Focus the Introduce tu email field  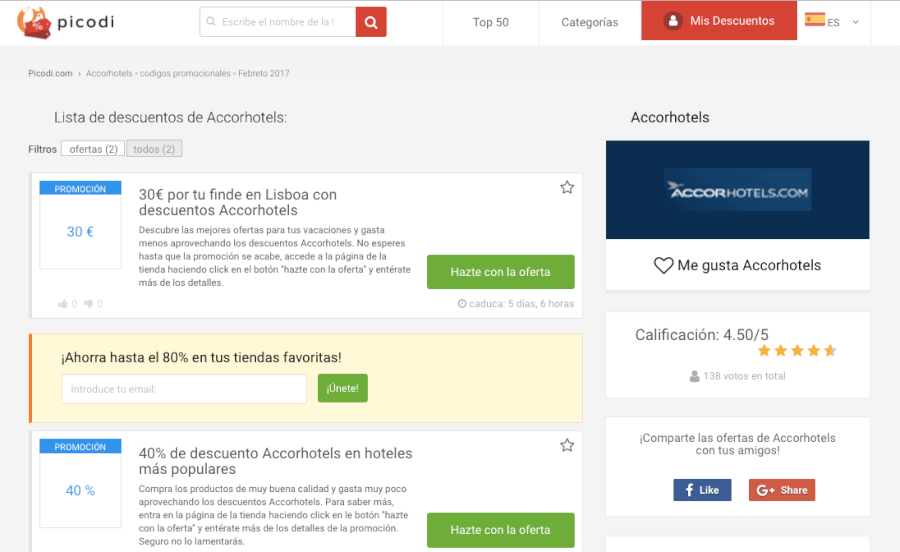pos(184,389)
